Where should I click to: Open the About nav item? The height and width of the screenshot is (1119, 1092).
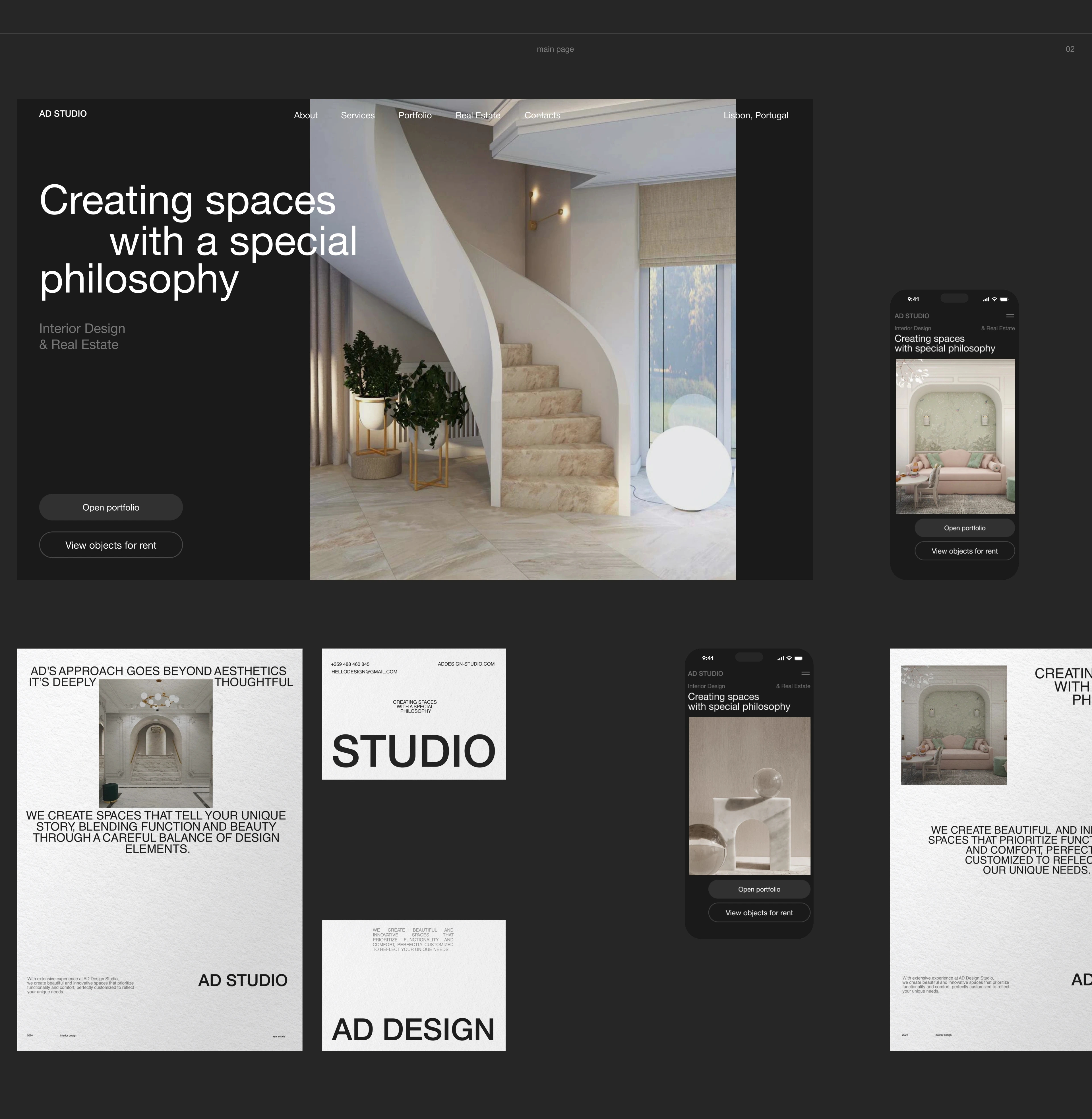coord(306,115)
